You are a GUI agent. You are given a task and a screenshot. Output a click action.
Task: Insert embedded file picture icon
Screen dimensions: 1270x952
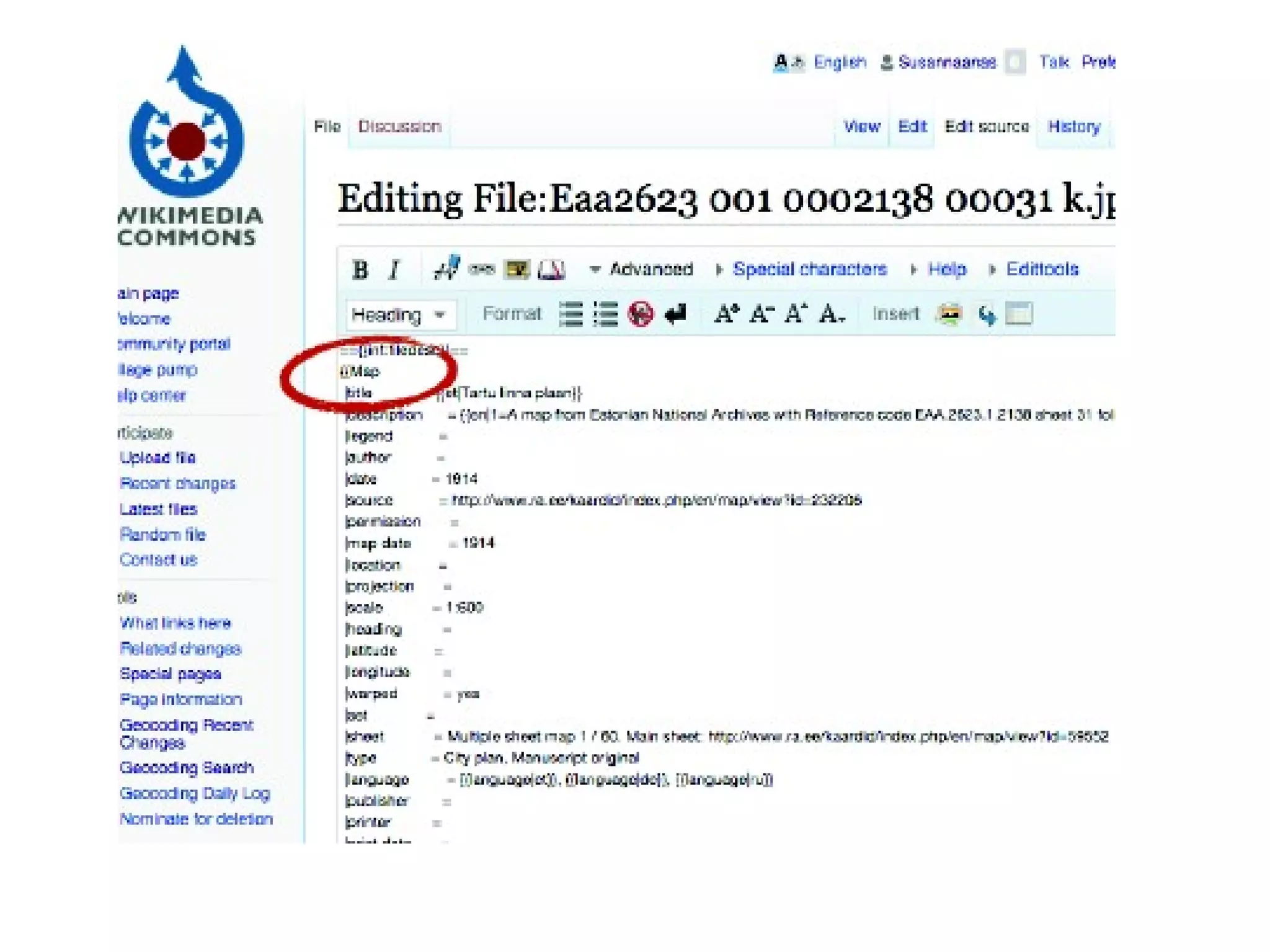pyautogui.click(x=517, y=269)
